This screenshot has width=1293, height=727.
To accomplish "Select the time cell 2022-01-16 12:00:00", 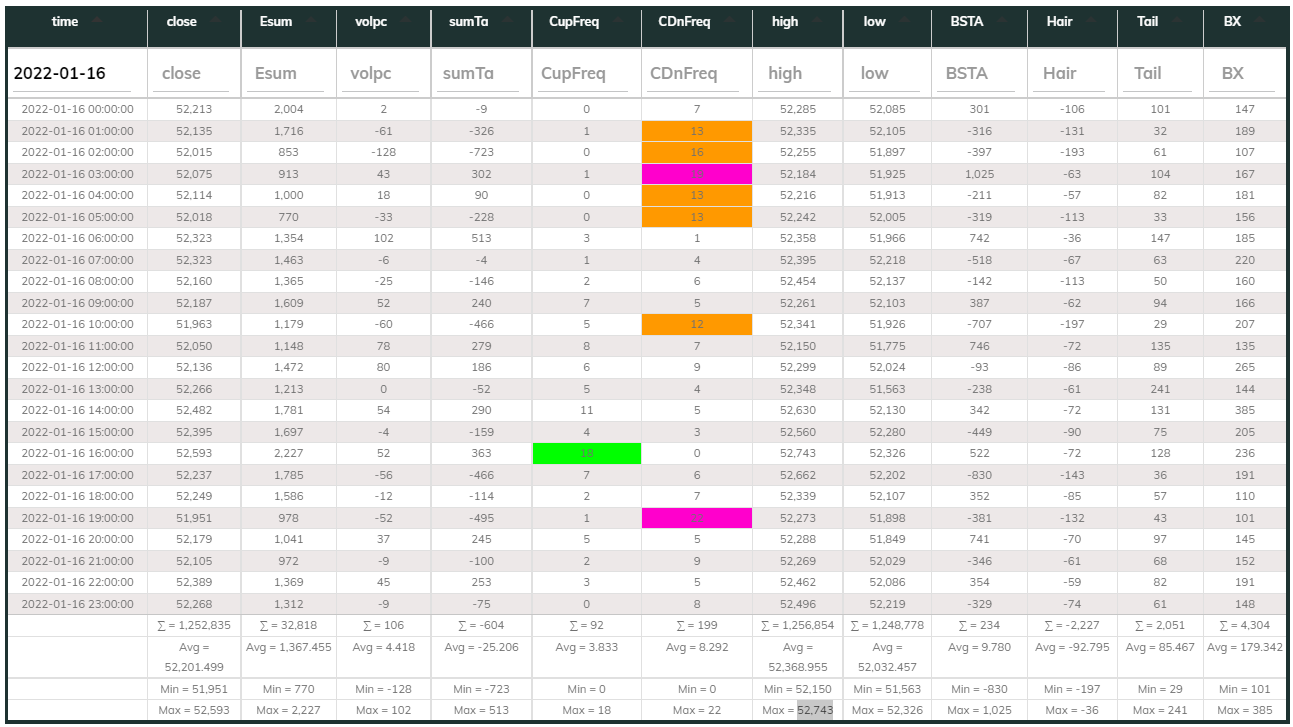I will (x=77, y=367).
